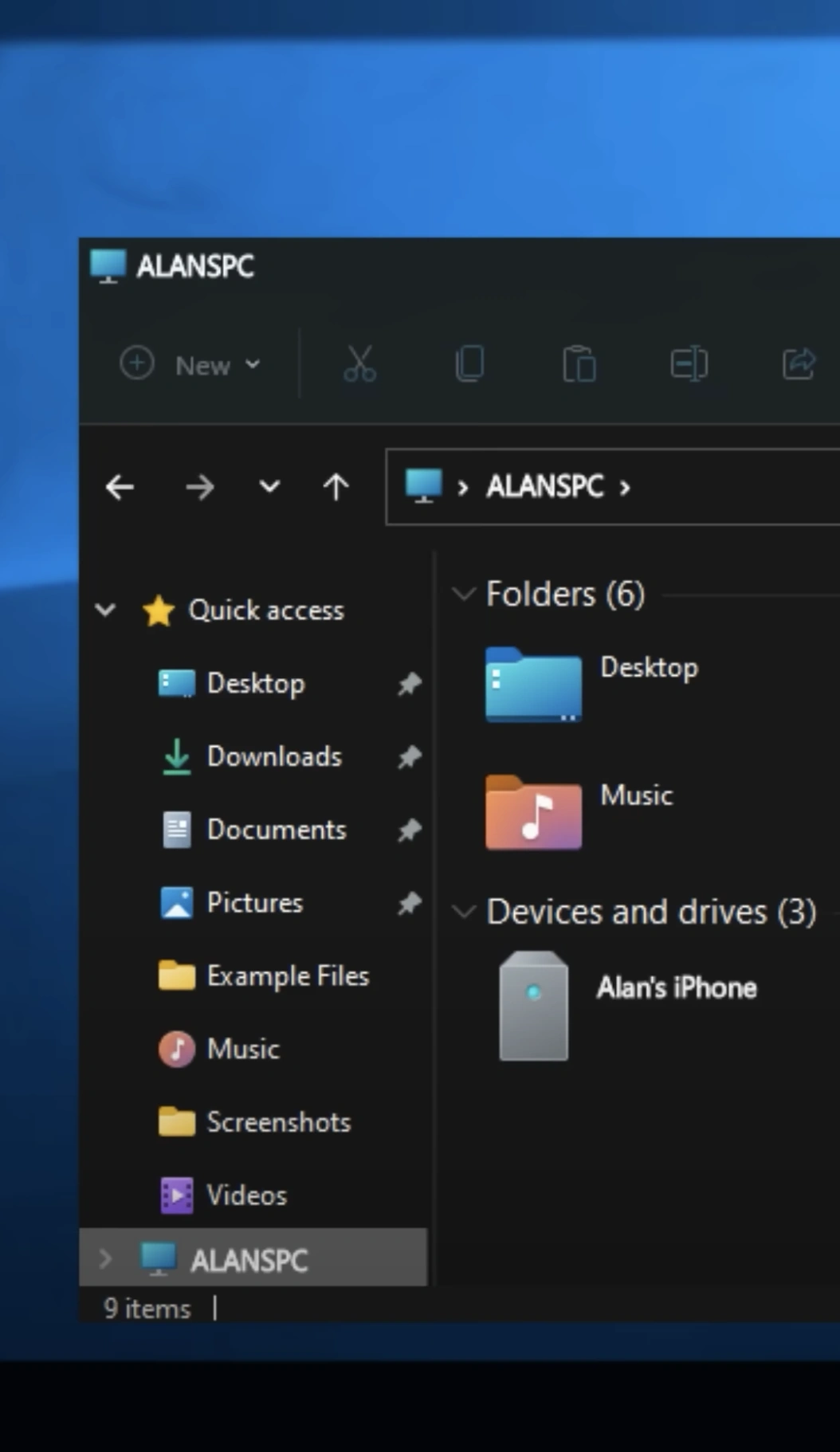Open Music in the sidebar

(x=243, y=1049)
